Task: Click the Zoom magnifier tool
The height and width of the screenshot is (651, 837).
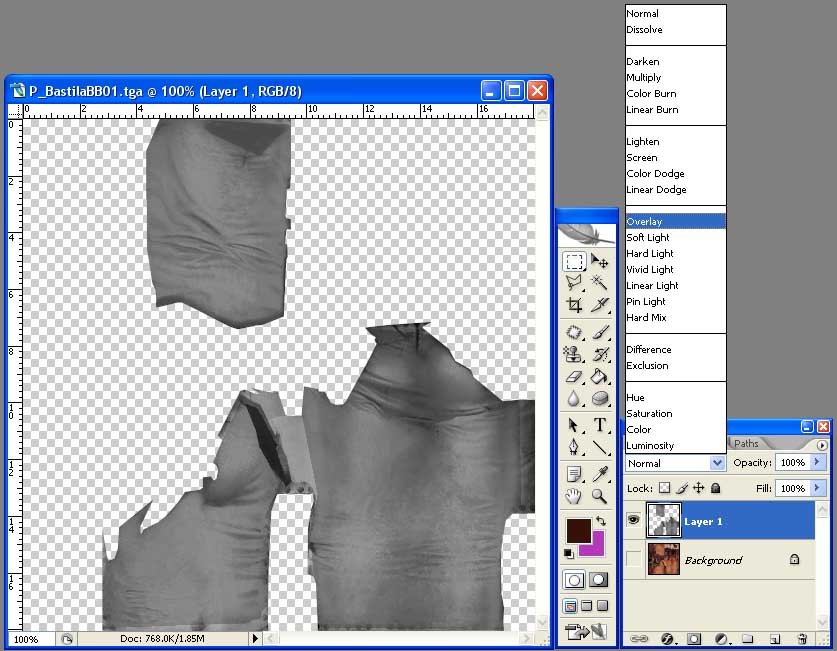Action: pos(600,496)
